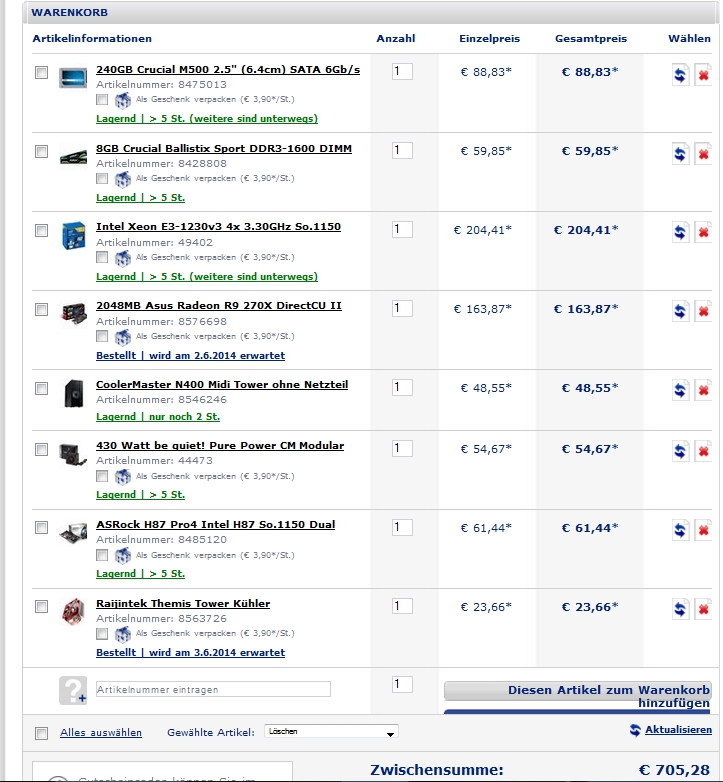Toggle the Alles auswählen checkbox
Screen dimensions: 723x782
click(41, 733)
